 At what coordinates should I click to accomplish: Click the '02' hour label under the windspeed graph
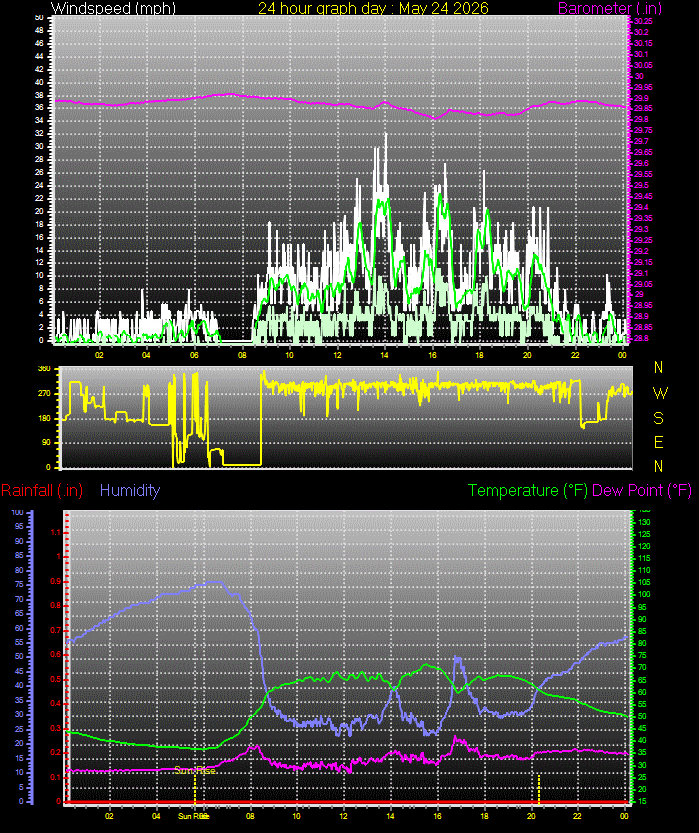[99, 355]
